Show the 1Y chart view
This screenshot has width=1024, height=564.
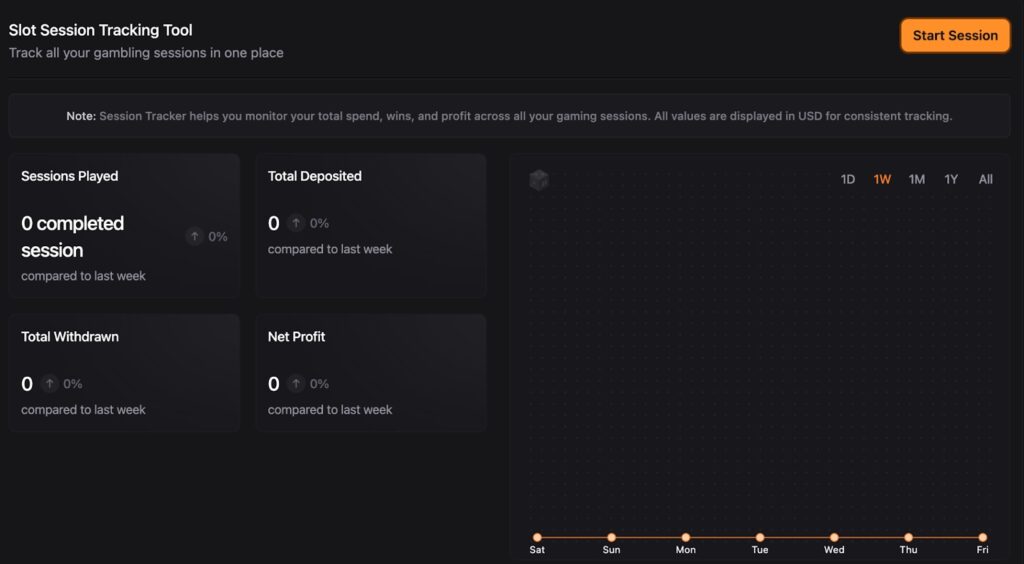pos(951,180)
